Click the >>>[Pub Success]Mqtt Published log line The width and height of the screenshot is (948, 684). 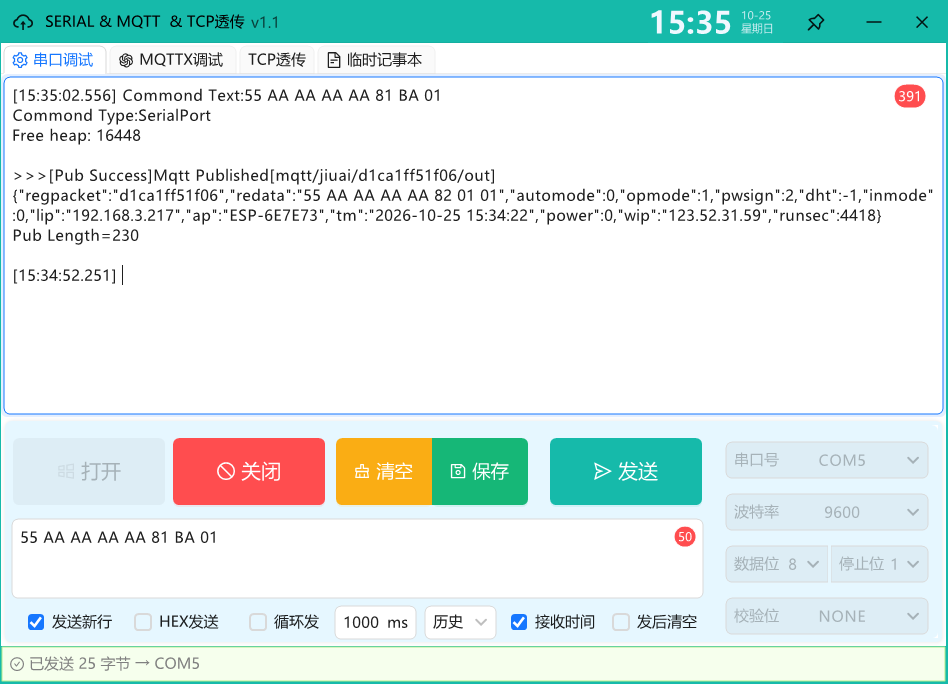coord(254,175)
